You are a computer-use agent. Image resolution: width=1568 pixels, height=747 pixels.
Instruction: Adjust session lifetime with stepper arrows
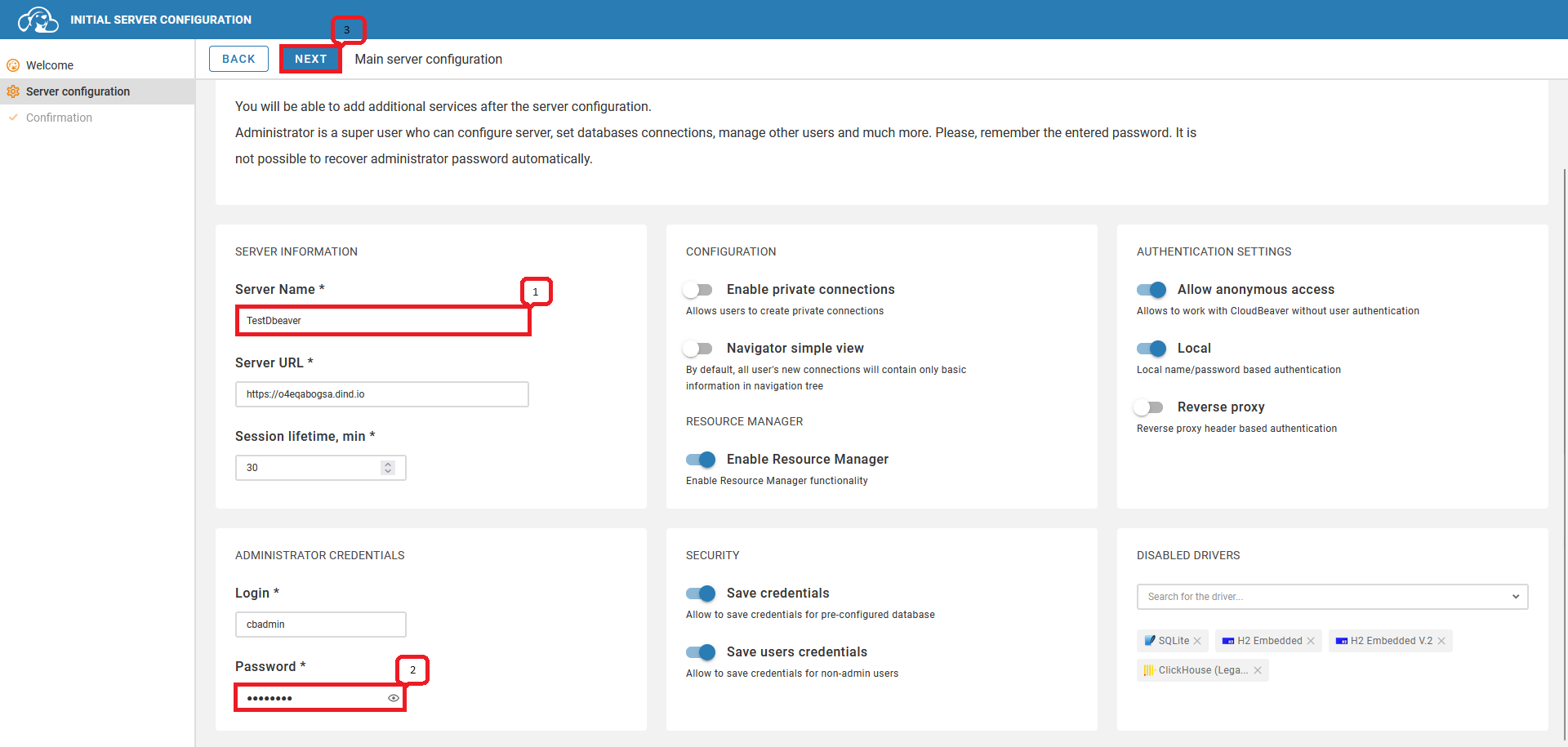[388, 468]
